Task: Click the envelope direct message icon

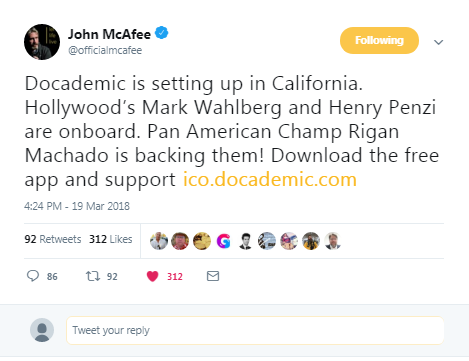Action: click(213, 276)
